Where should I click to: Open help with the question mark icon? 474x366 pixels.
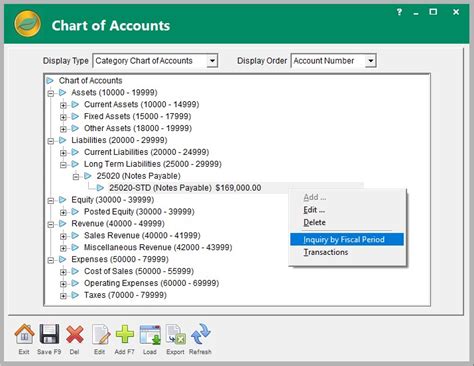tap(399, 12)
